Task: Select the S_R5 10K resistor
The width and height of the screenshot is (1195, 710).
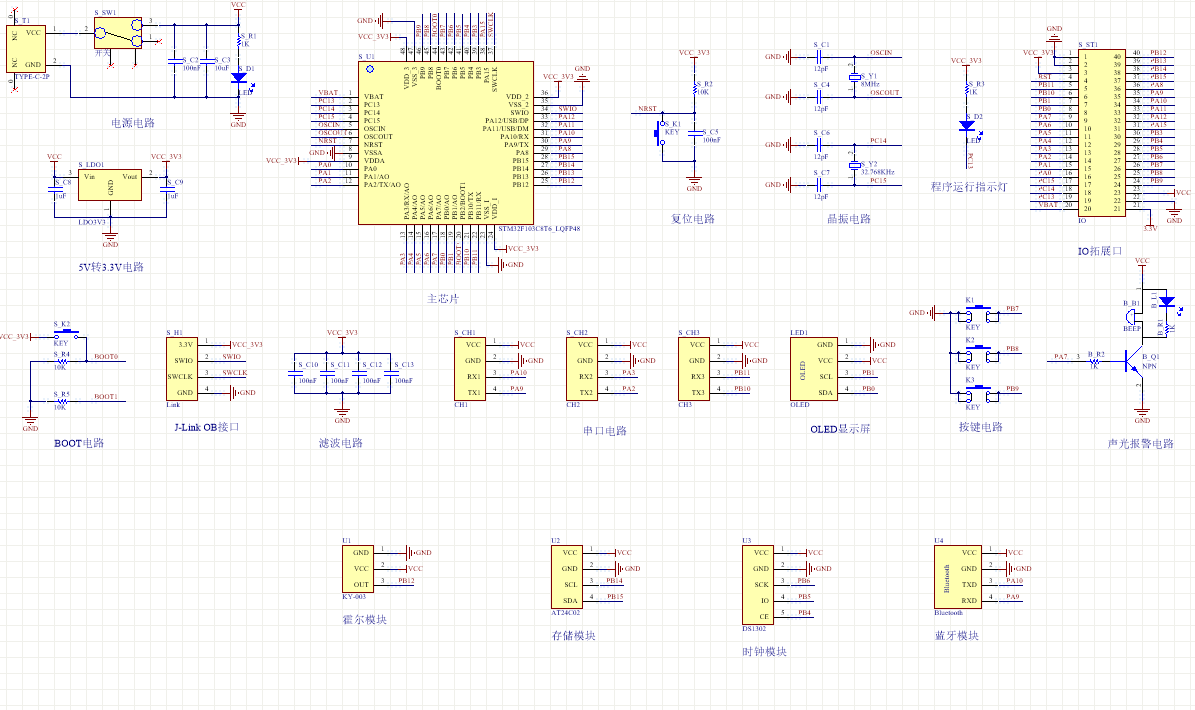Action: 62,401
